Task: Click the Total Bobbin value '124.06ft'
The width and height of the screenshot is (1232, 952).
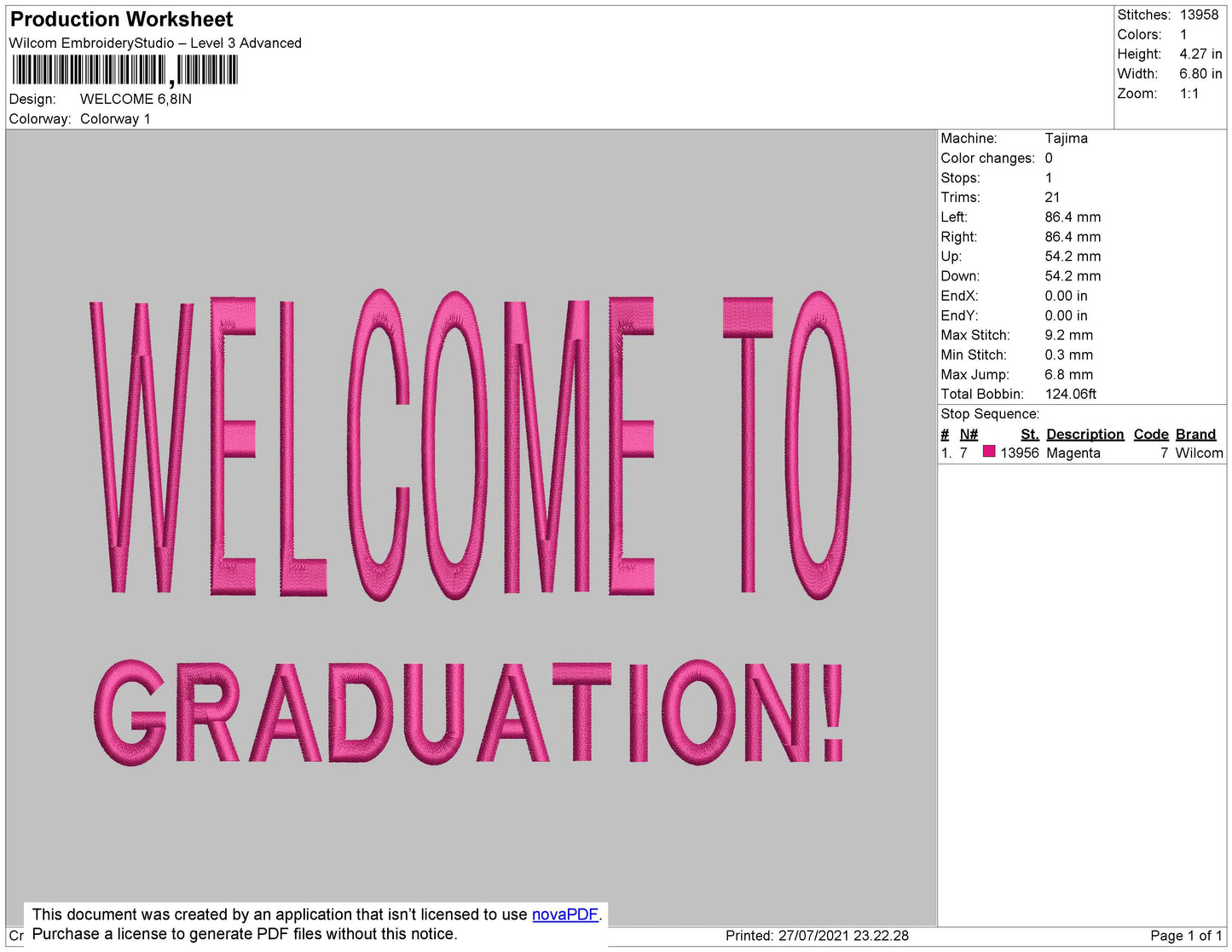Action: (x=1070, y=394)
